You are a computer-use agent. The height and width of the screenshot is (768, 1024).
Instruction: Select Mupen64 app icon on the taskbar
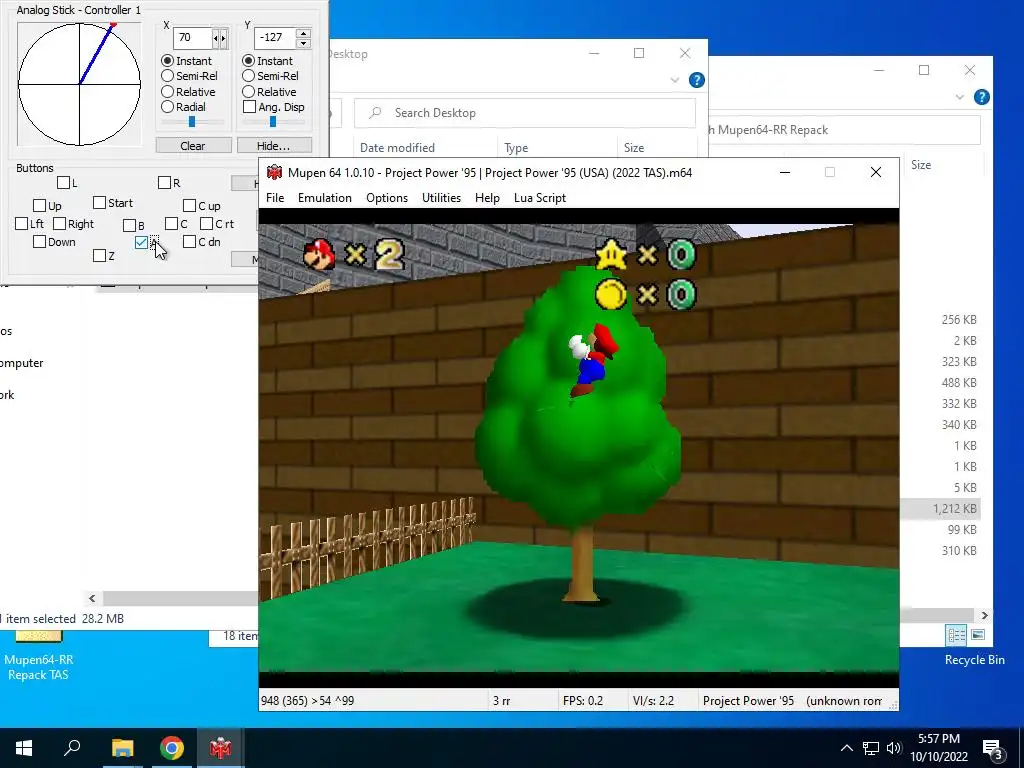click(220, 748)
